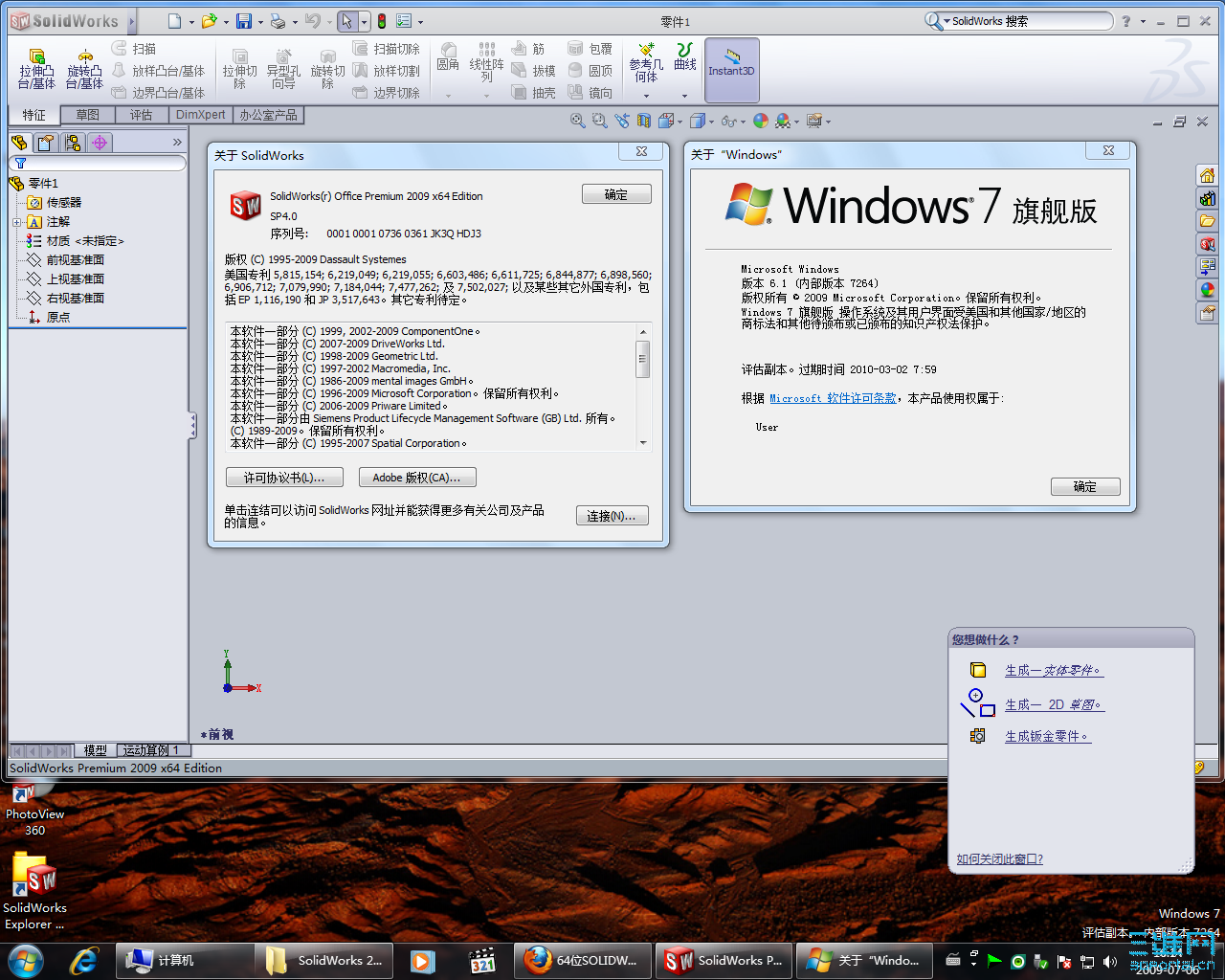
Task: Click the 拉伸切除 extruded cut tool
Action: click(239, 70)
